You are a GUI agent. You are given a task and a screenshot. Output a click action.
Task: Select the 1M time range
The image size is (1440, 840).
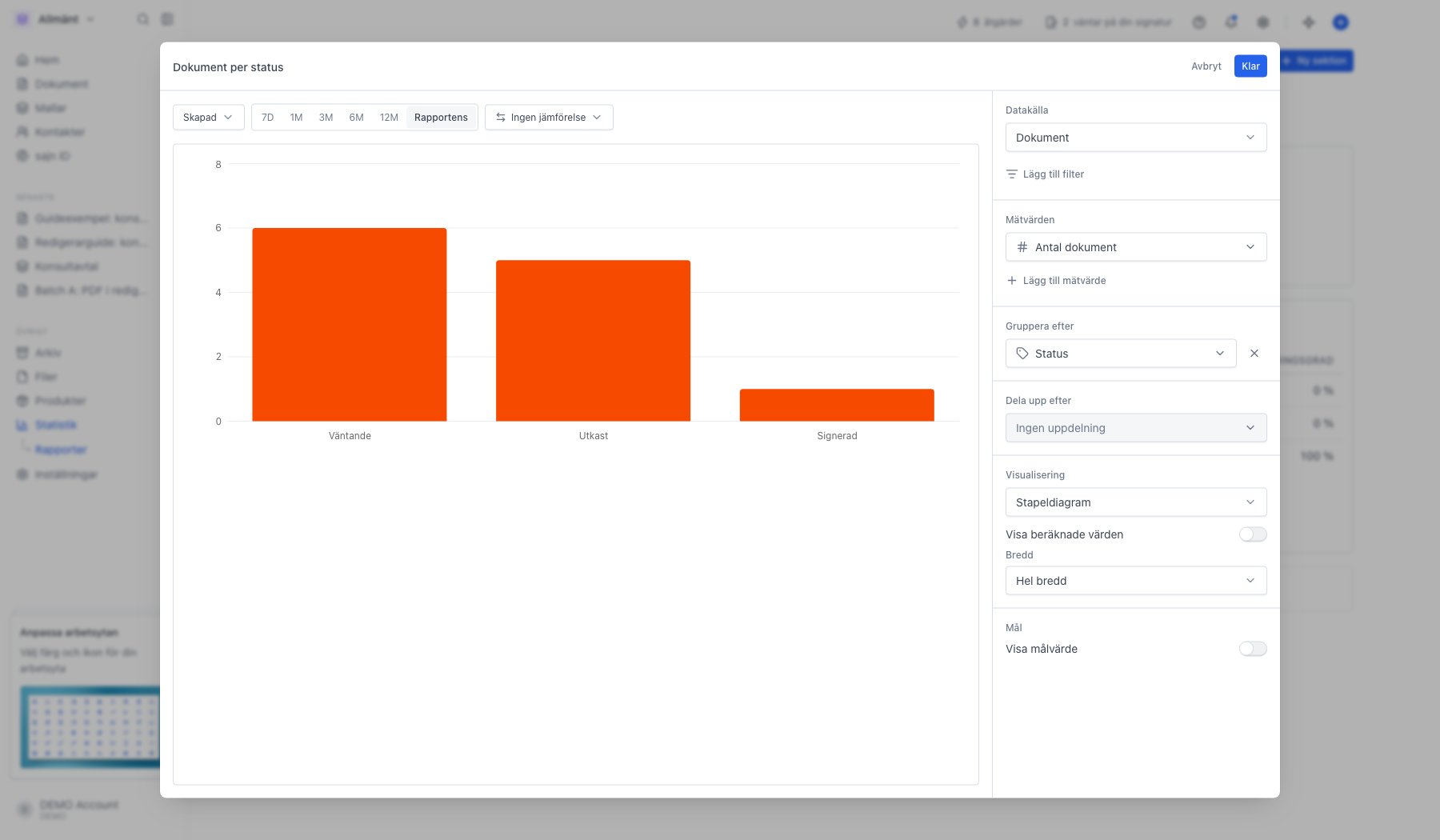coord(296,118)
